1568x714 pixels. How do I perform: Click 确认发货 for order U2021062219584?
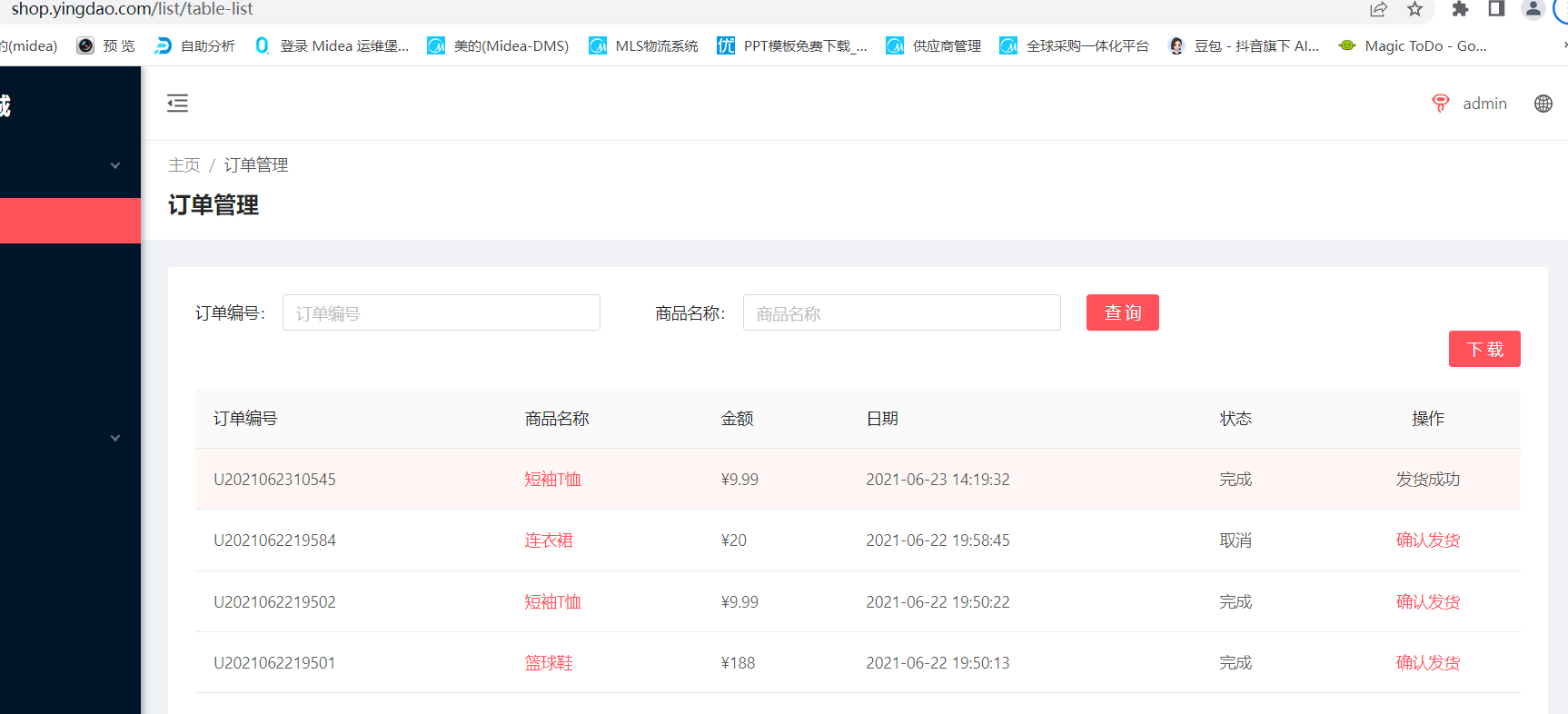1427,540
